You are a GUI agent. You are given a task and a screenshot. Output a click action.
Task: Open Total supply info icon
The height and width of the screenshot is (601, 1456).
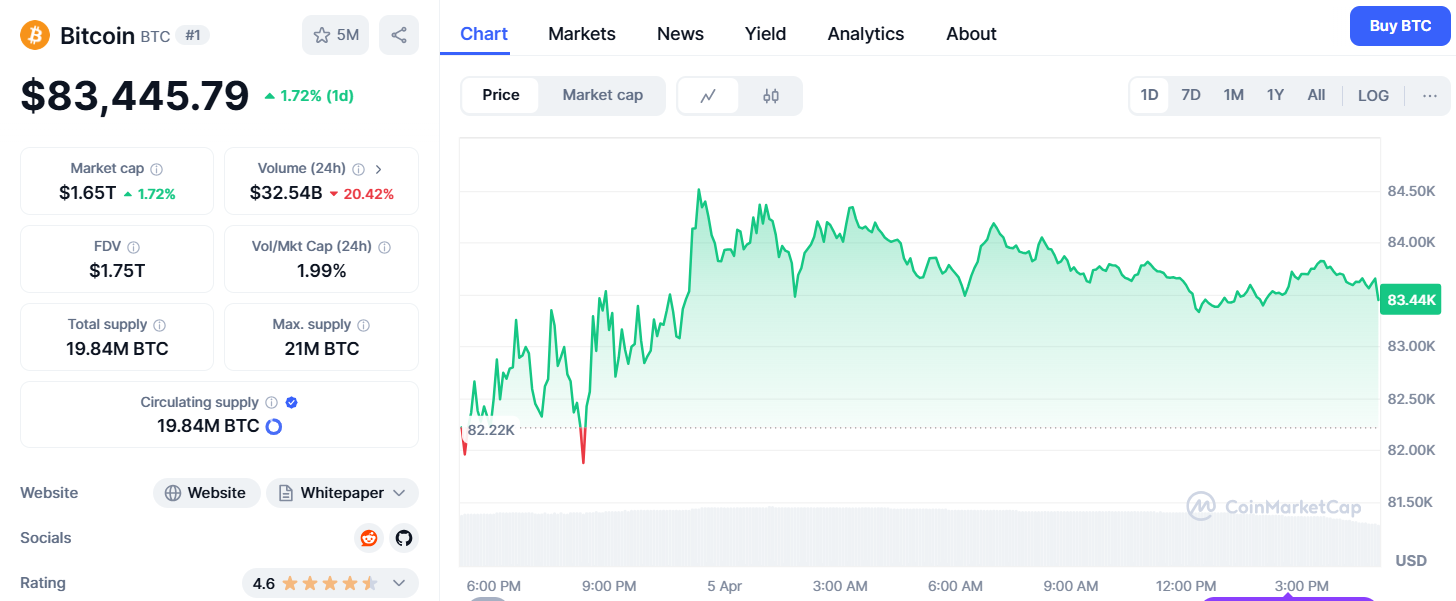[160, 325]
